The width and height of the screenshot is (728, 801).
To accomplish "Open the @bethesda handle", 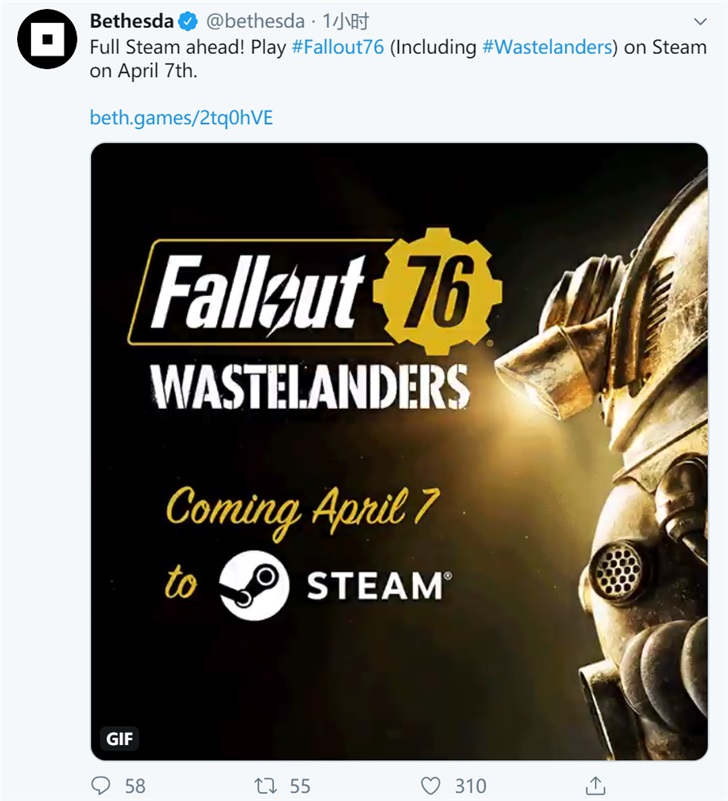I will coord(255,21).
